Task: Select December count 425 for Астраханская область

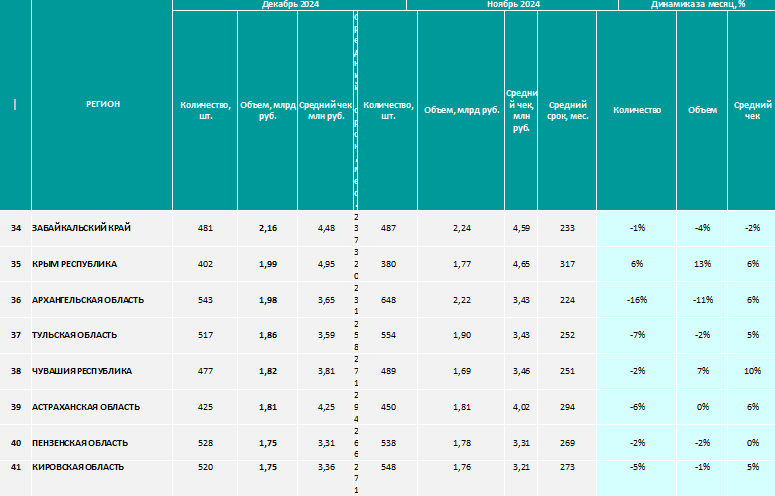Action: 205,407
